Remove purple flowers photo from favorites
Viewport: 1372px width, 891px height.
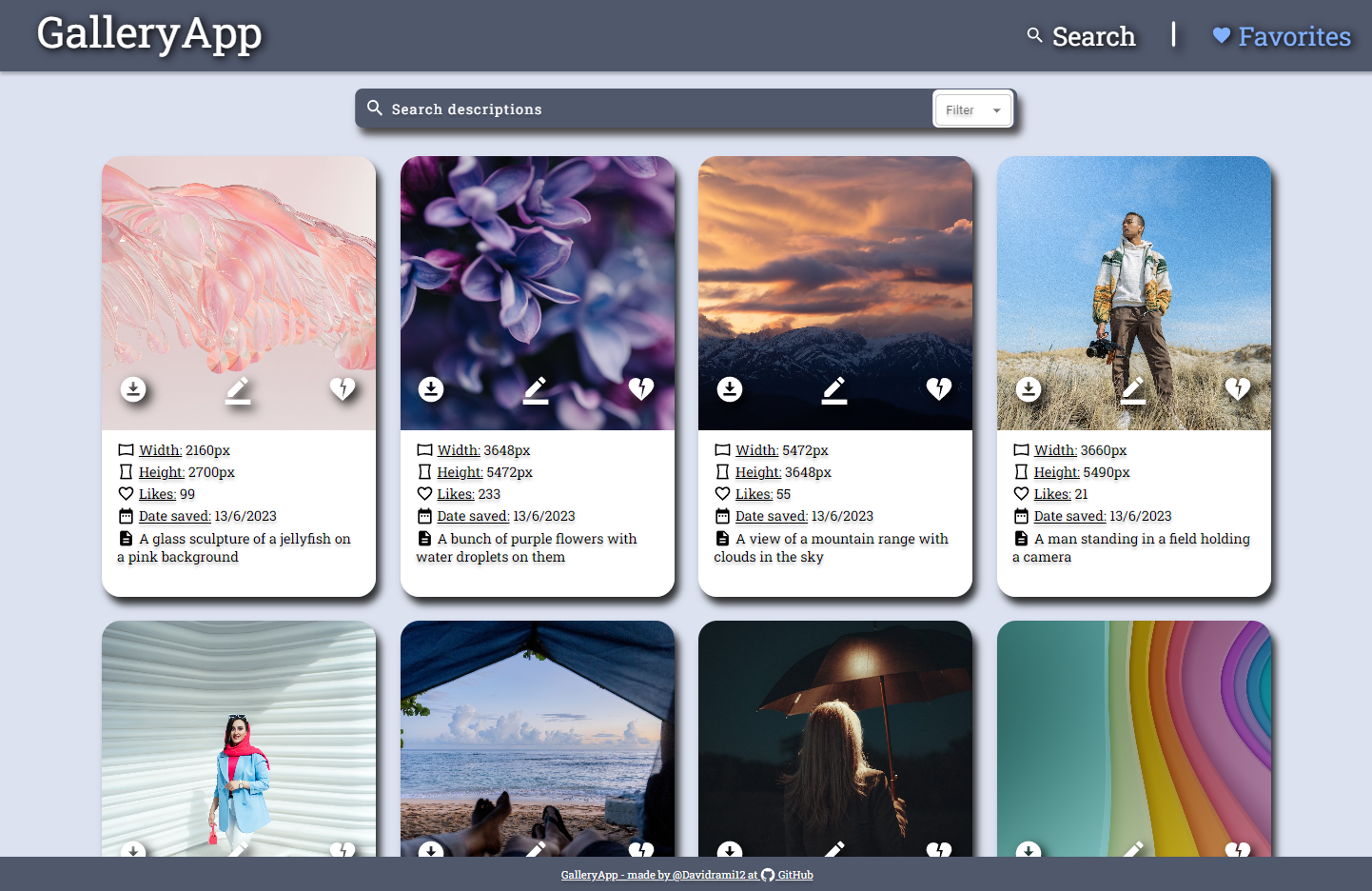[641, 388]
